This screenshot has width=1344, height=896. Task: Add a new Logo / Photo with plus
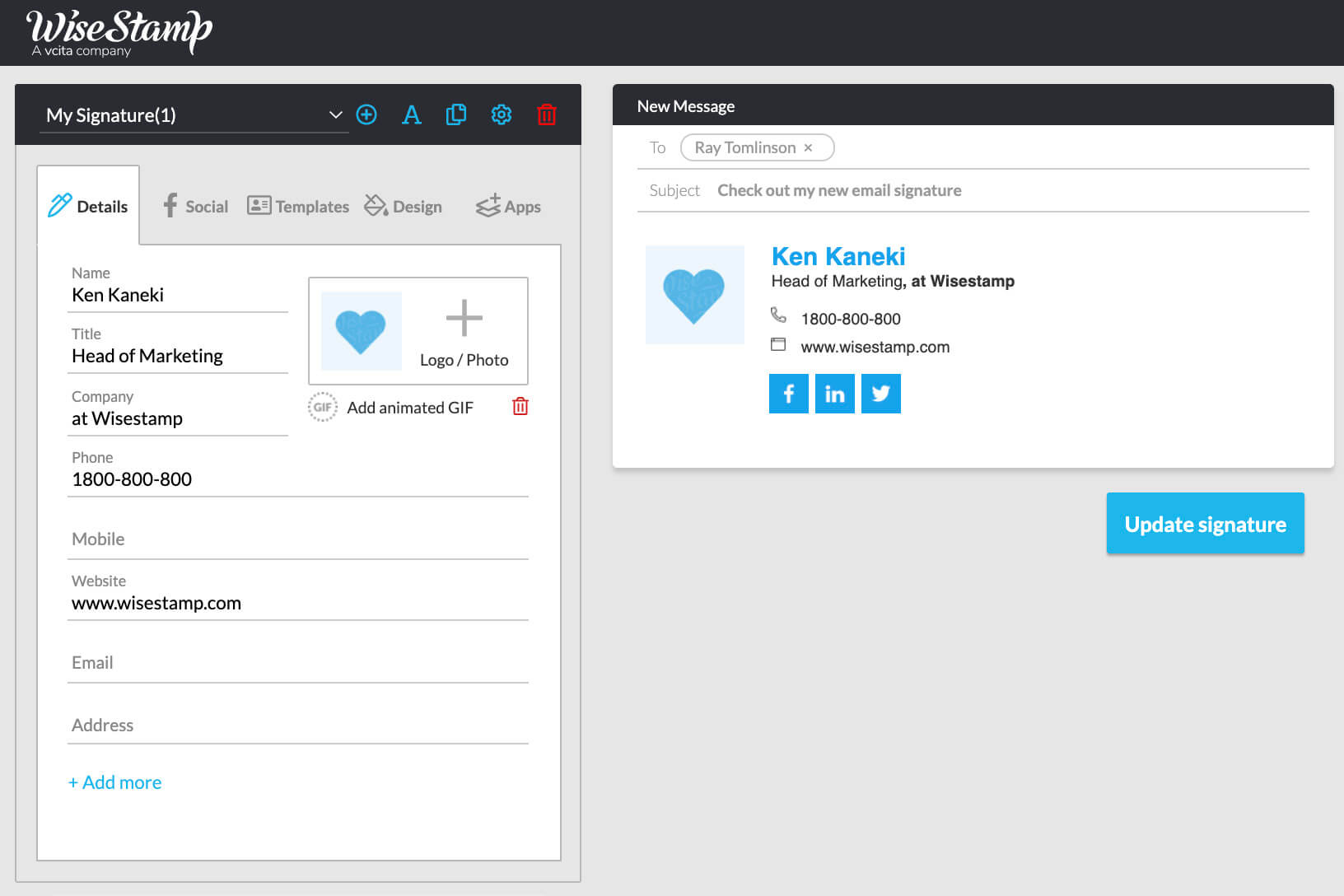point(464,319)
